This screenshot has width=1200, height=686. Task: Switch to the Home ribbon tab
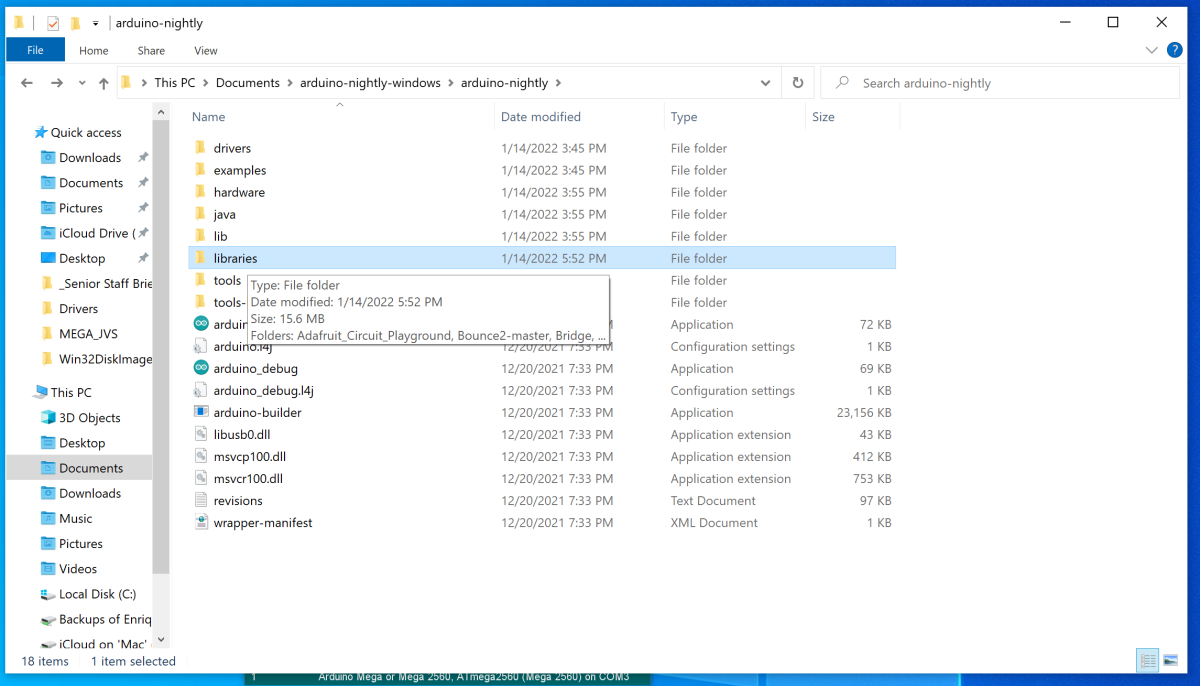pyautogui.click(x=94, y=50)
